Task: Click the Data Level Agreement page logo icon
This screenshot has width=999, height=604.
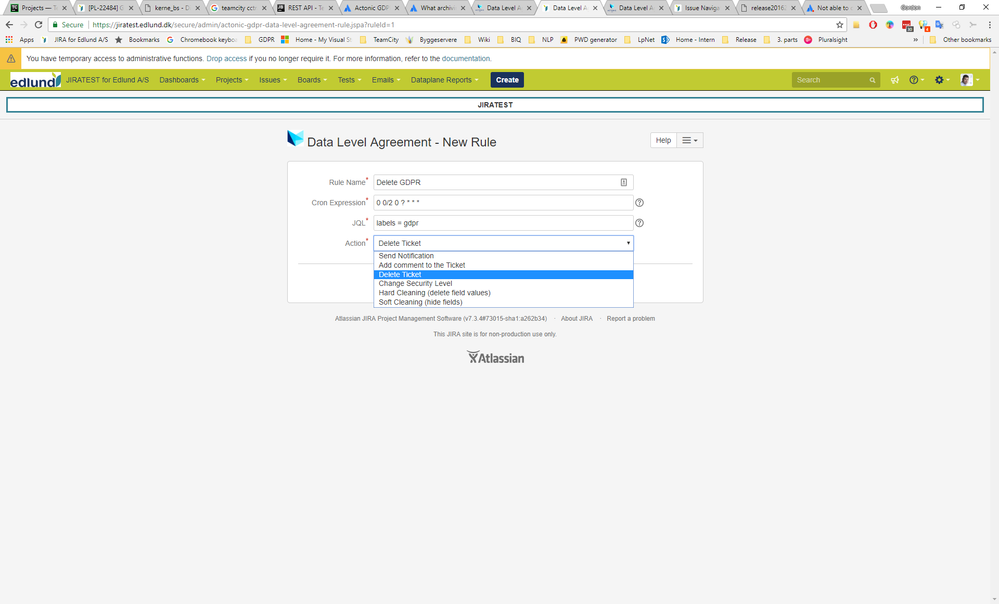Action: [295, 138]
